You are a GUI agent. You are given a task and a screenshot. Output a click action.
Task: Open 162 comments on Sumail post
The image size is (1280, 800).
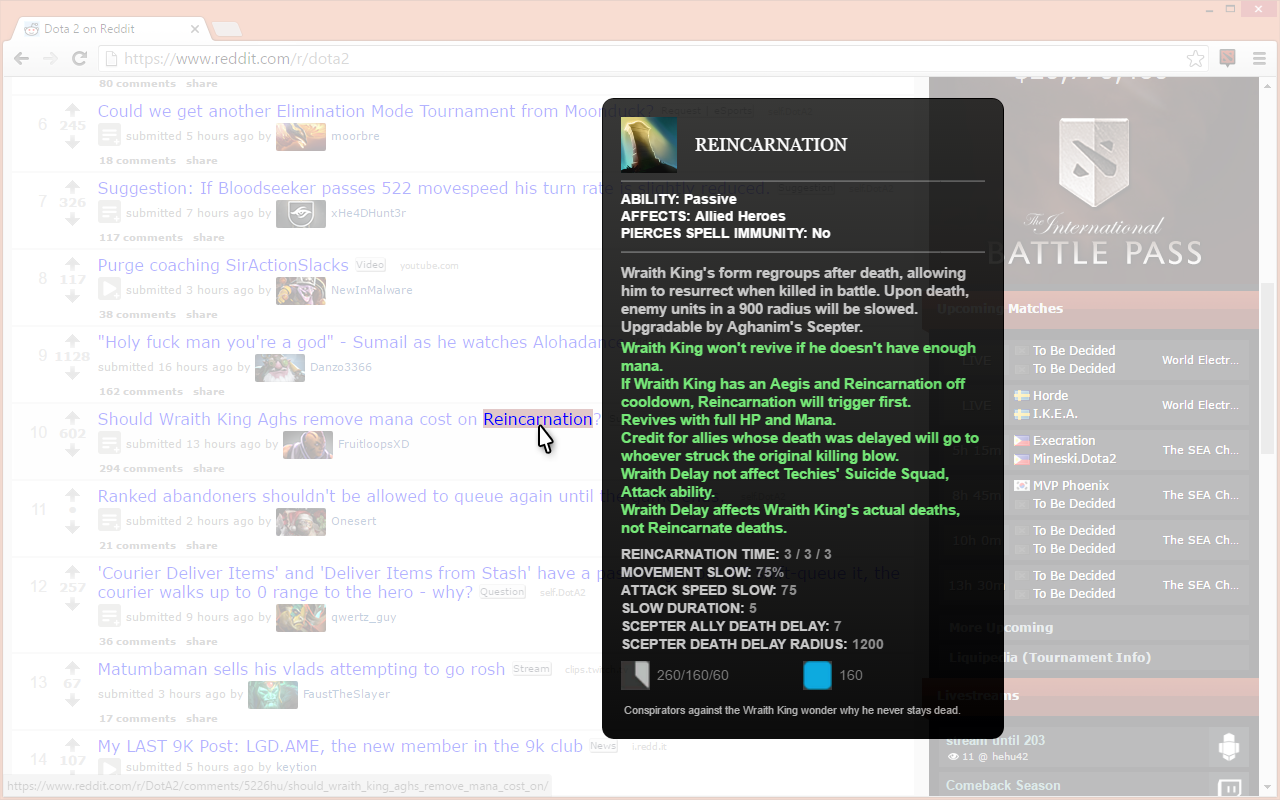pyautogui.click(x=141, y=391)
